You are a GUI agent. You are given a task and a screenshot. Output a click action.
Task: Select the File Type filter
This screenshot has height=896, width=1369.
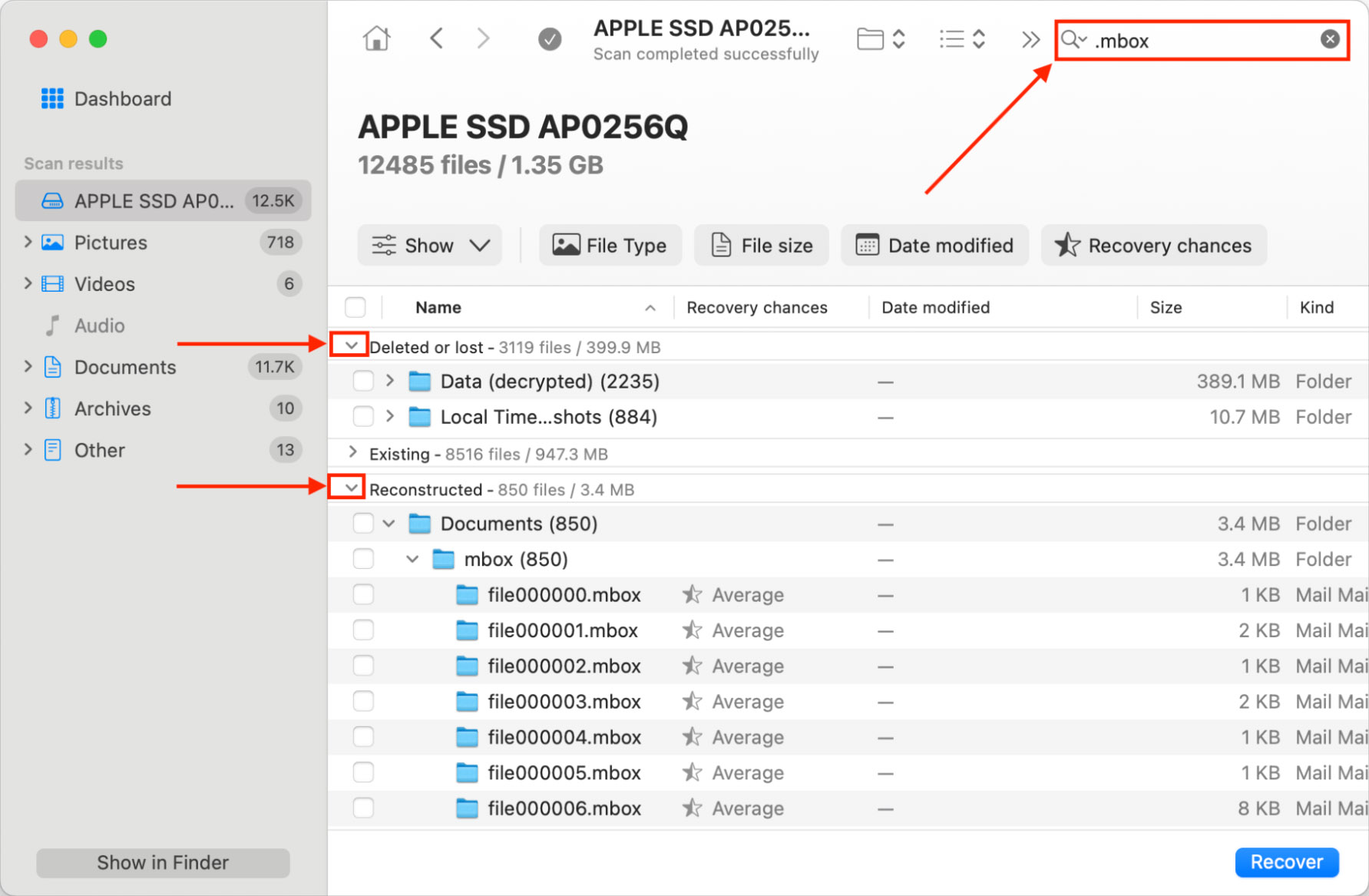click(610, 245)
